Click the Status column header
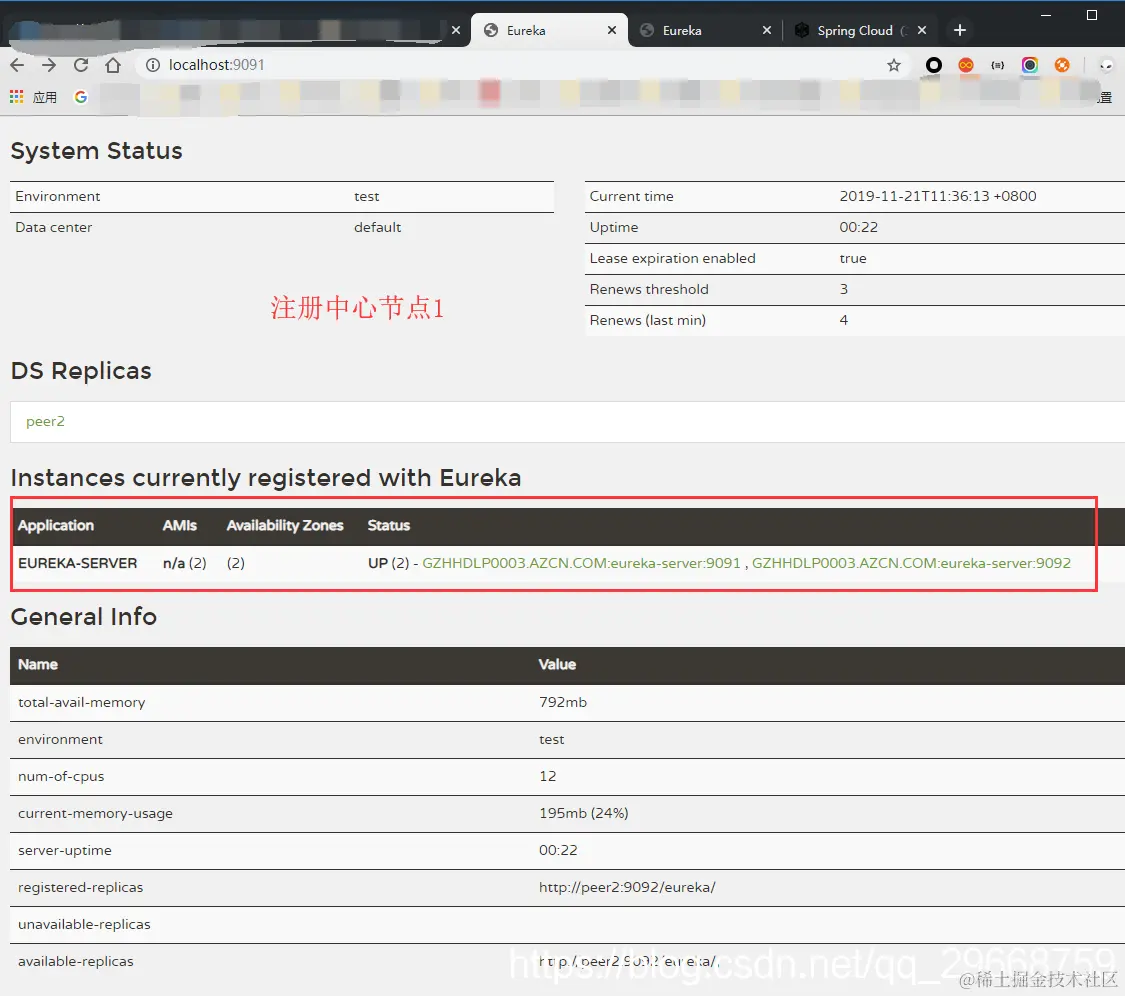The width and height of the screenshot is (1125, 996). click(x=389, y=525)
